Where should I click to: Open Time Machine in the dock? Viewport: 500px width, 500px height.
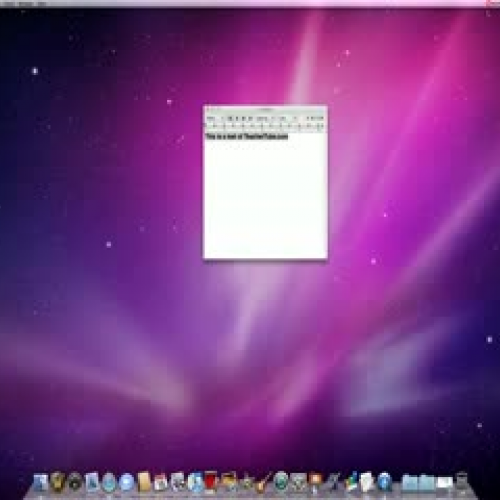coord(281,482)
